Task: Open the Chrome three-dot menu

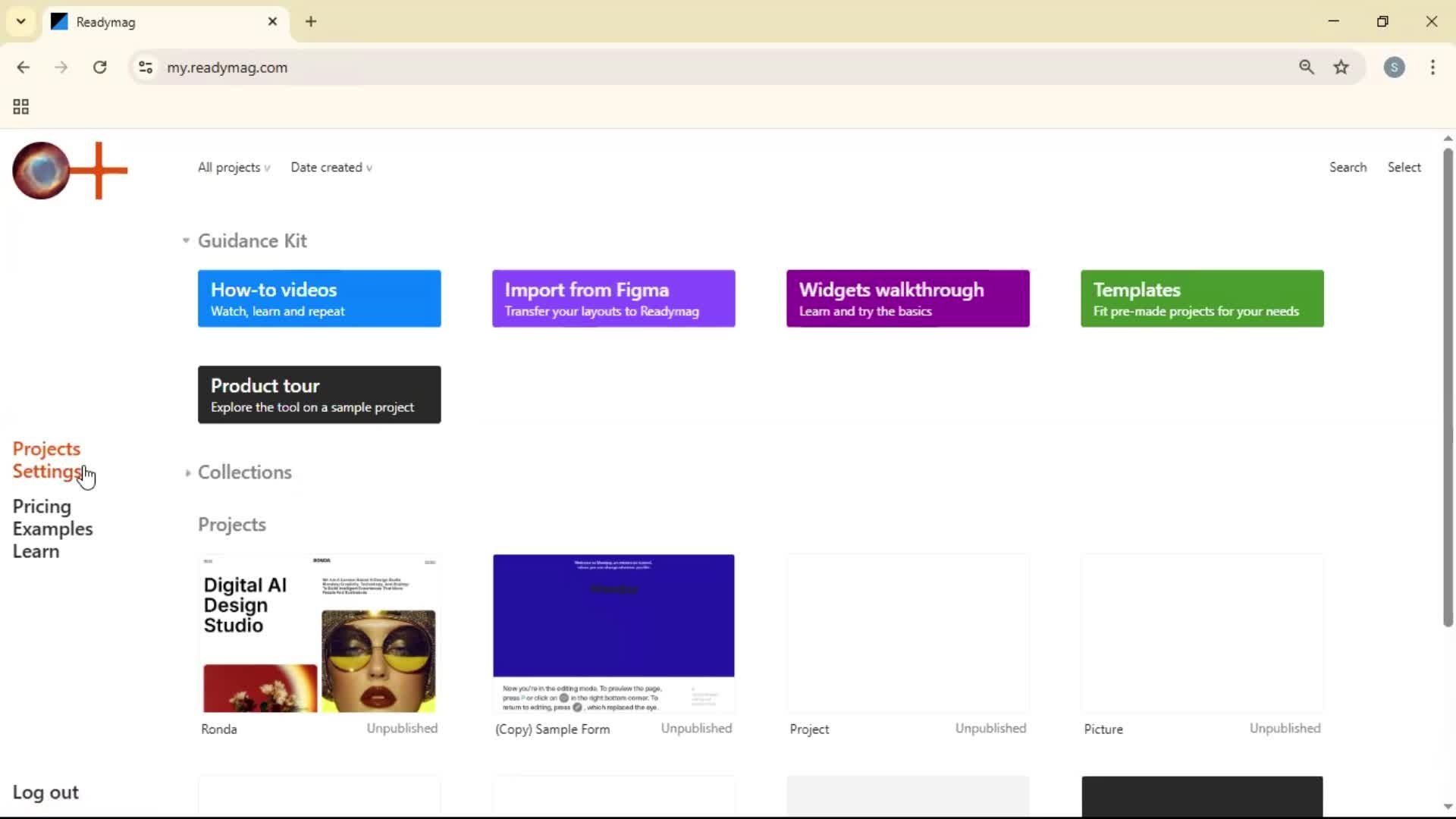Action: click(1432, 67)
